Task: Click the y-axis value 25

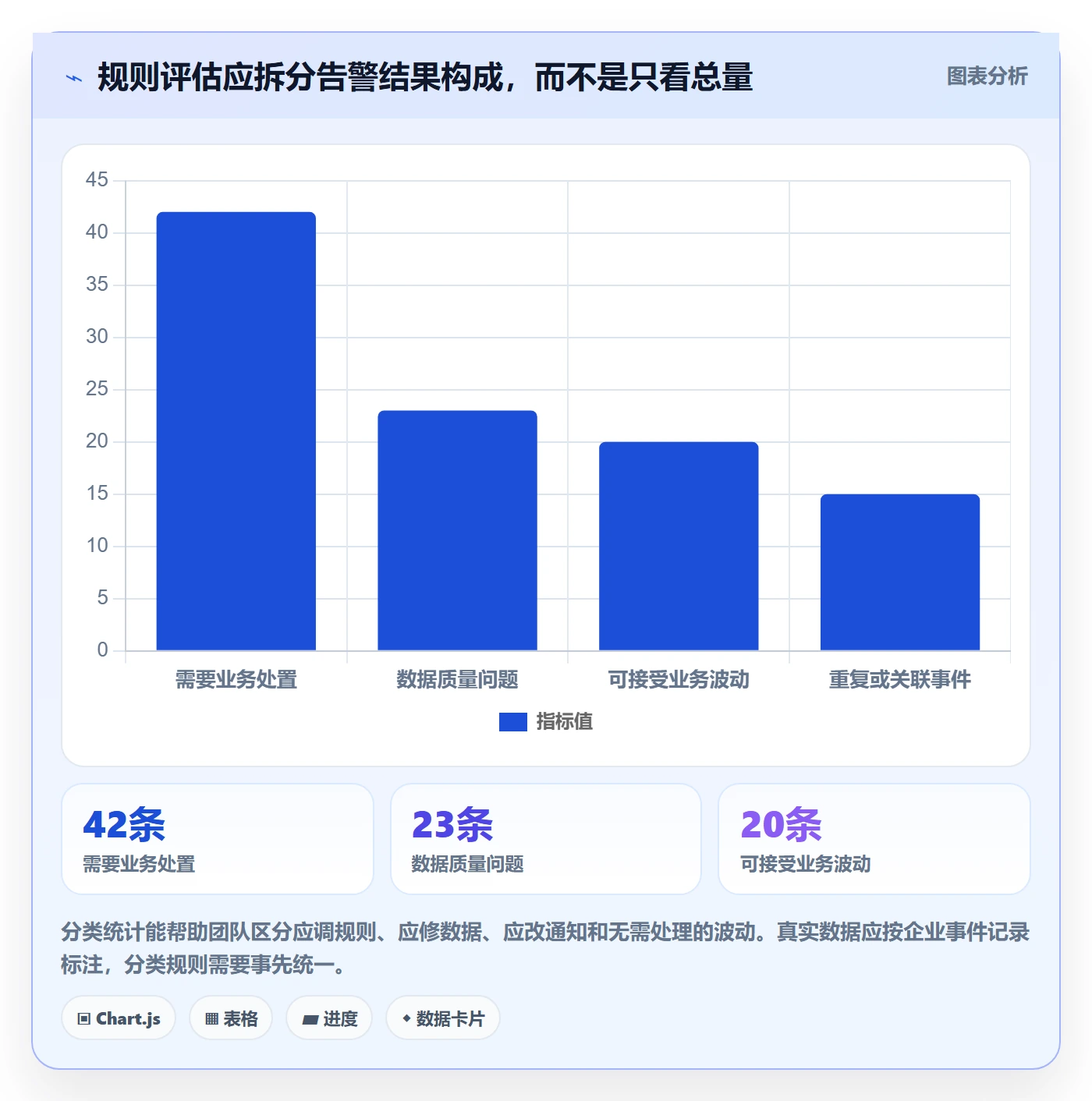Action: pyautogui.click(x=97, y=389)
